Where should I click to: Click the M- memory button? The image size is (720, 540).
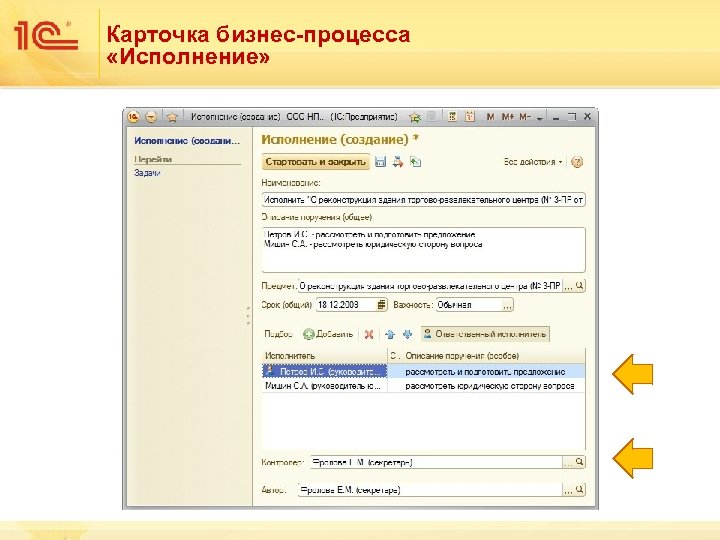pyautogui.click(x=525, y=117)
